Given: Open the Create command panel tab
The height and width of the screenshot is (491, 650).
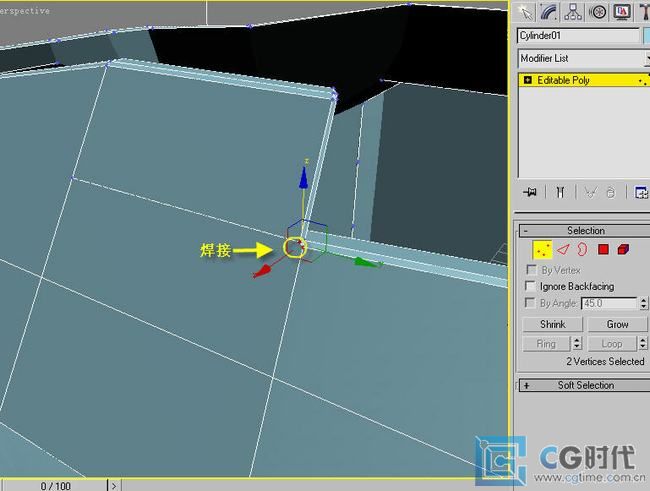Looking at the screenshot, I should (x=526, y=12).
